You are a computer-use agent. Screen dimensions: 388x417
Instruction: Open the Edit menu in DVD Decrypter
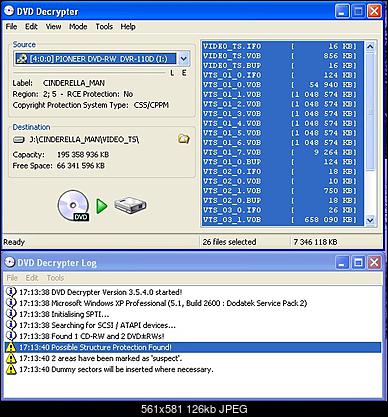[31, 27]
